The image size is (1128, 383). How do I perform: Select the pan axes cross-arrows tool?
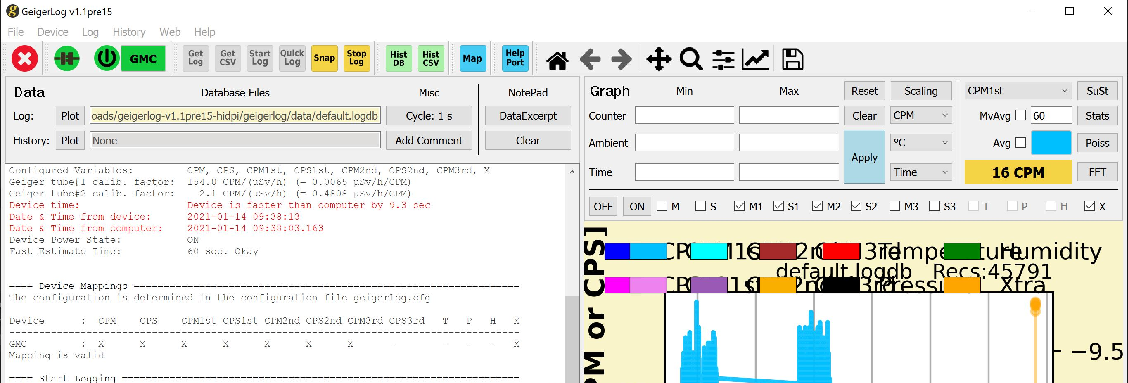point(658,60)
